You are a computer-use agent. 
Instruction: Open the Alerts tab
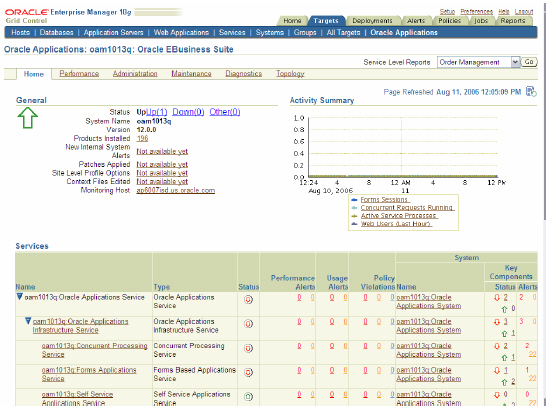[416, 21]
